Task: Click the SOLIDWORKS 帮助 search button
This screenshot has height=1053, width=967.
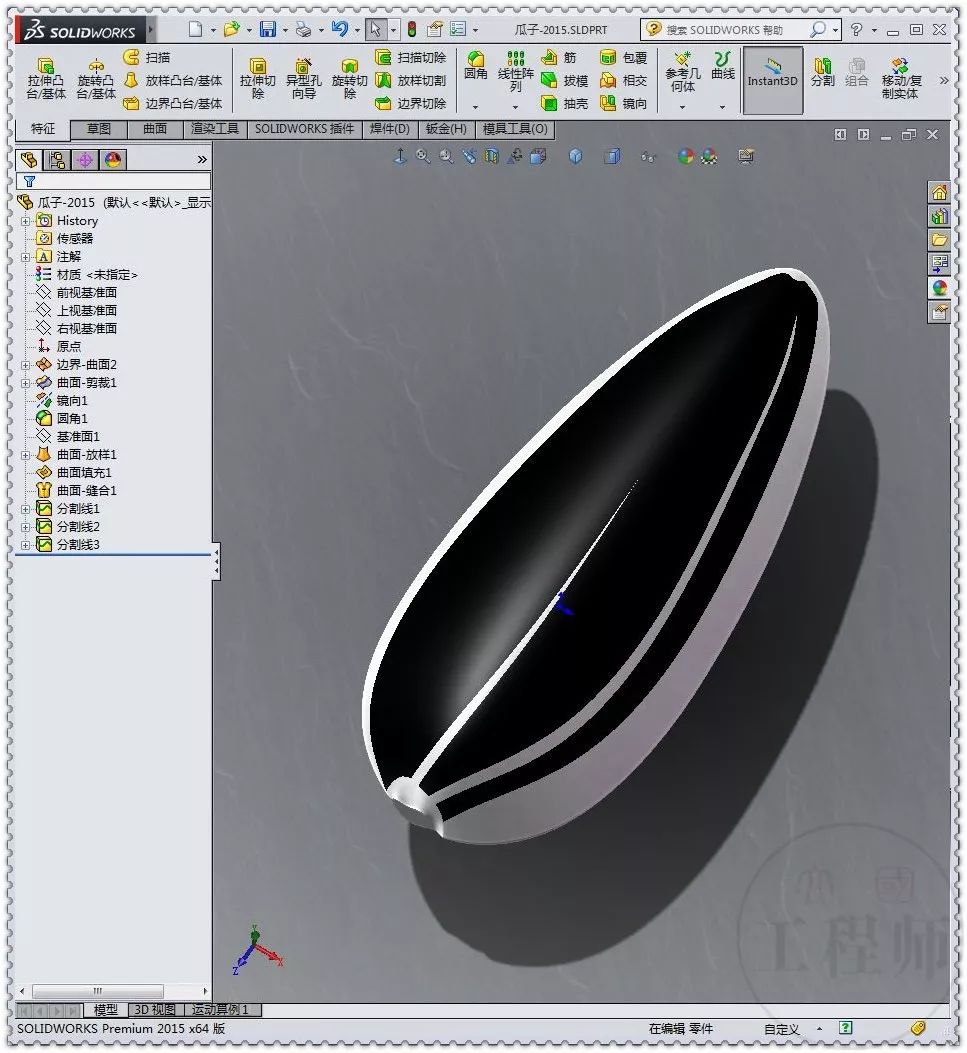Action: tap(820, 29)
